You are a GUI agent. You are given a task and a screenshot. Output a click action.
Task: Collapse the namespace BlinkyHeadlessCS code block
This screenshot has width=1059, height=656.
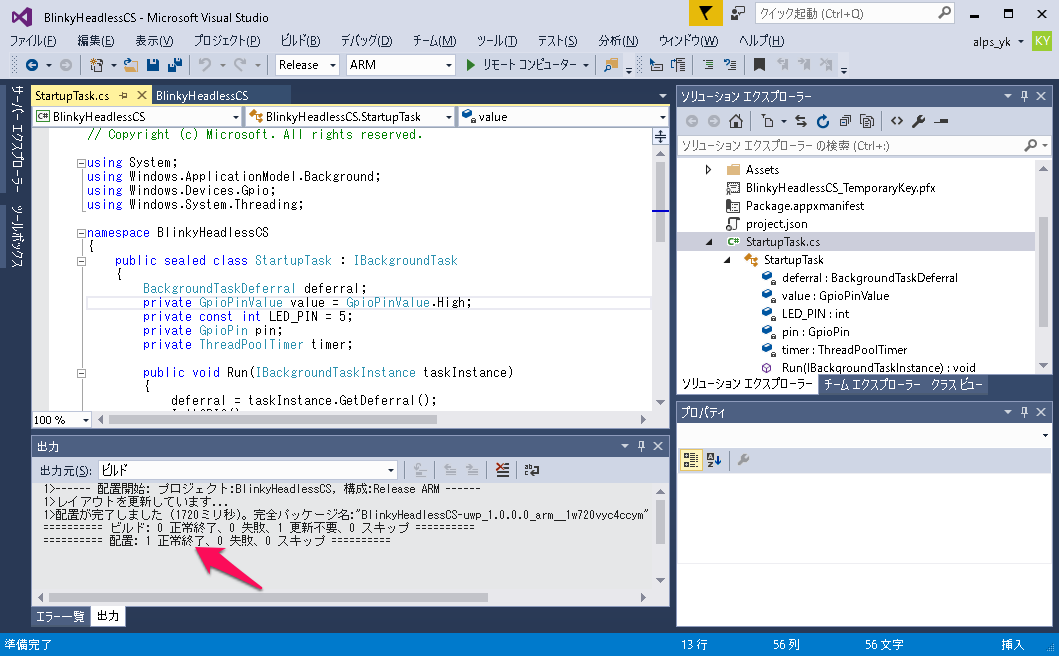point(81,233)
